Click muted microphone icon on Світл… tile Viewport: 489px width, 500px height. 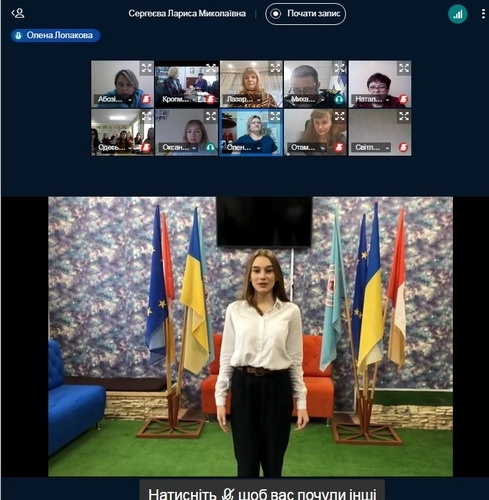[403, 147]
